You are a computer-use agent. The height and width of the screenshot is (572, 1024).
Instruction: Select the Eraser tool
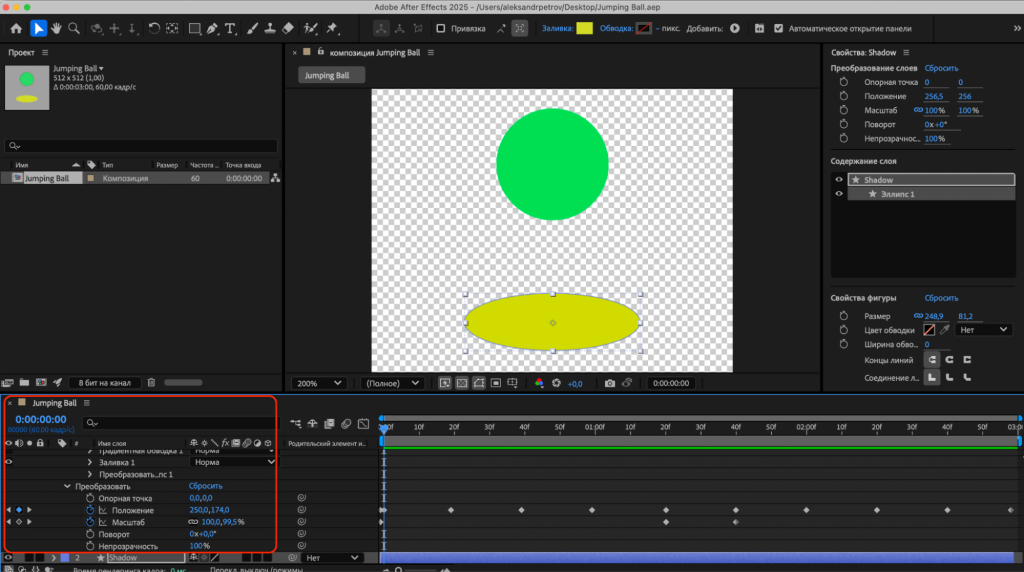(288, 28)
